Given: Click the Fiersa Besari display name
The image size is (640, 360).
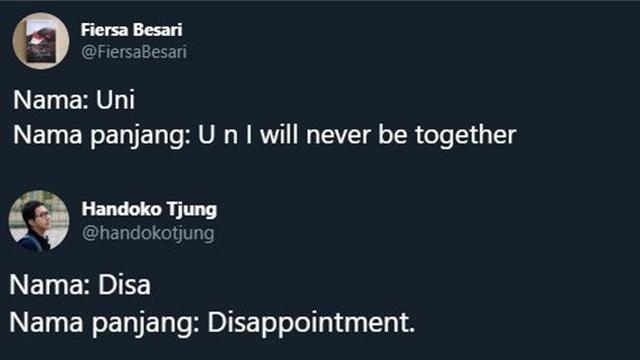Looking at the screenshot, I should [131, 30].
